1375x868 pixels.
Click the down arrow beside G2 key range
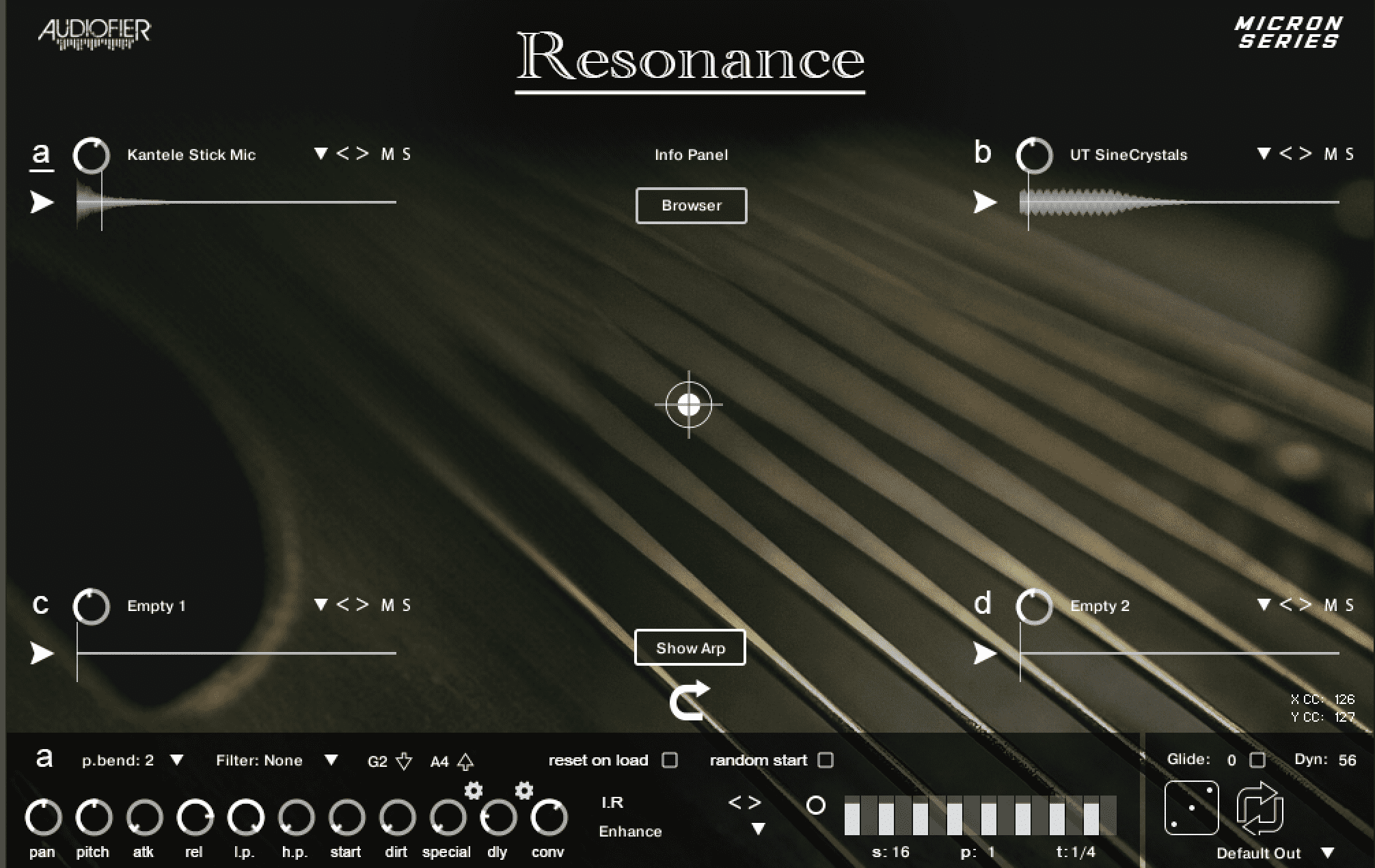pos(403,761)
